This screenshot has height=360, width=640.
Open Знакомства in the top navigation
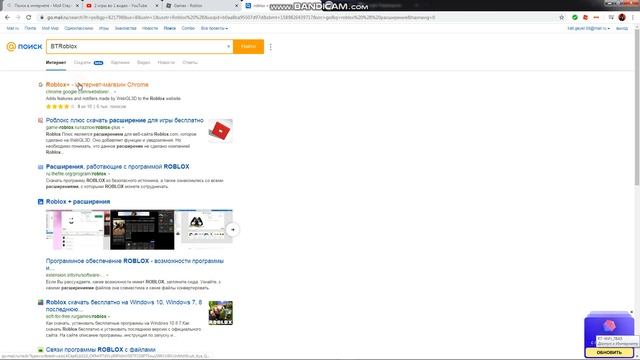coord(125,28)
